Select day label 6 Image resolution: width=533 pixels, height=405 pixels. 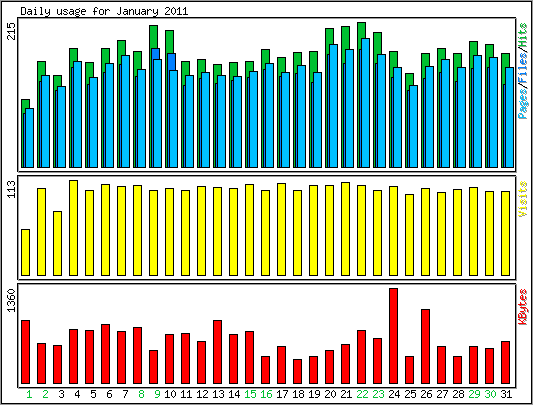click(109, 394)
